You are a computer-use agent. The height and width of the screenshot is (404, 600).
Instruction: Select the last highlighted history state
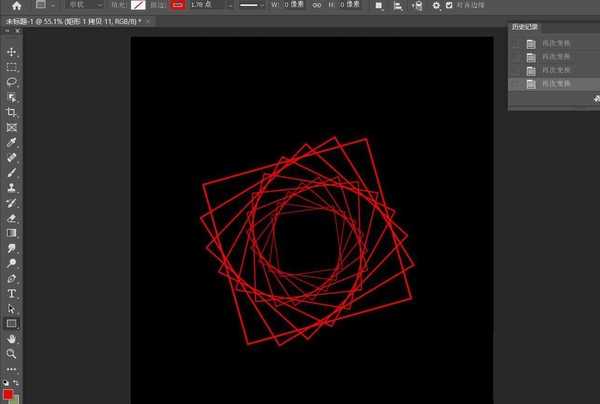pos(554,84)
